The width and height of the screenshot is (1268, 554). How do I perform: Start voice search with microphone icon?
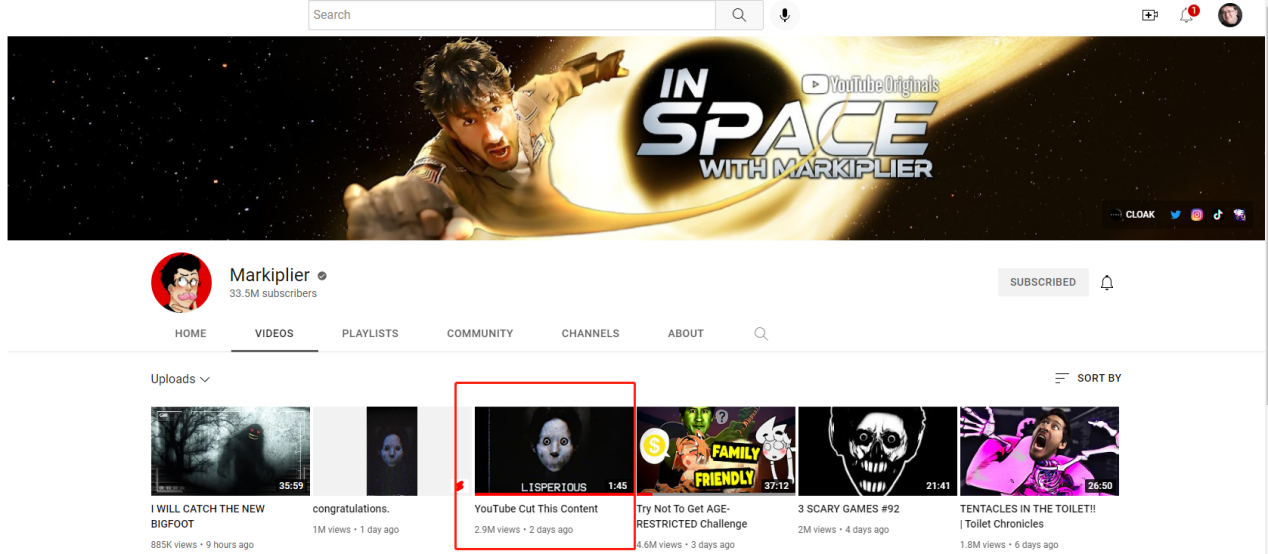pos(785,15)
